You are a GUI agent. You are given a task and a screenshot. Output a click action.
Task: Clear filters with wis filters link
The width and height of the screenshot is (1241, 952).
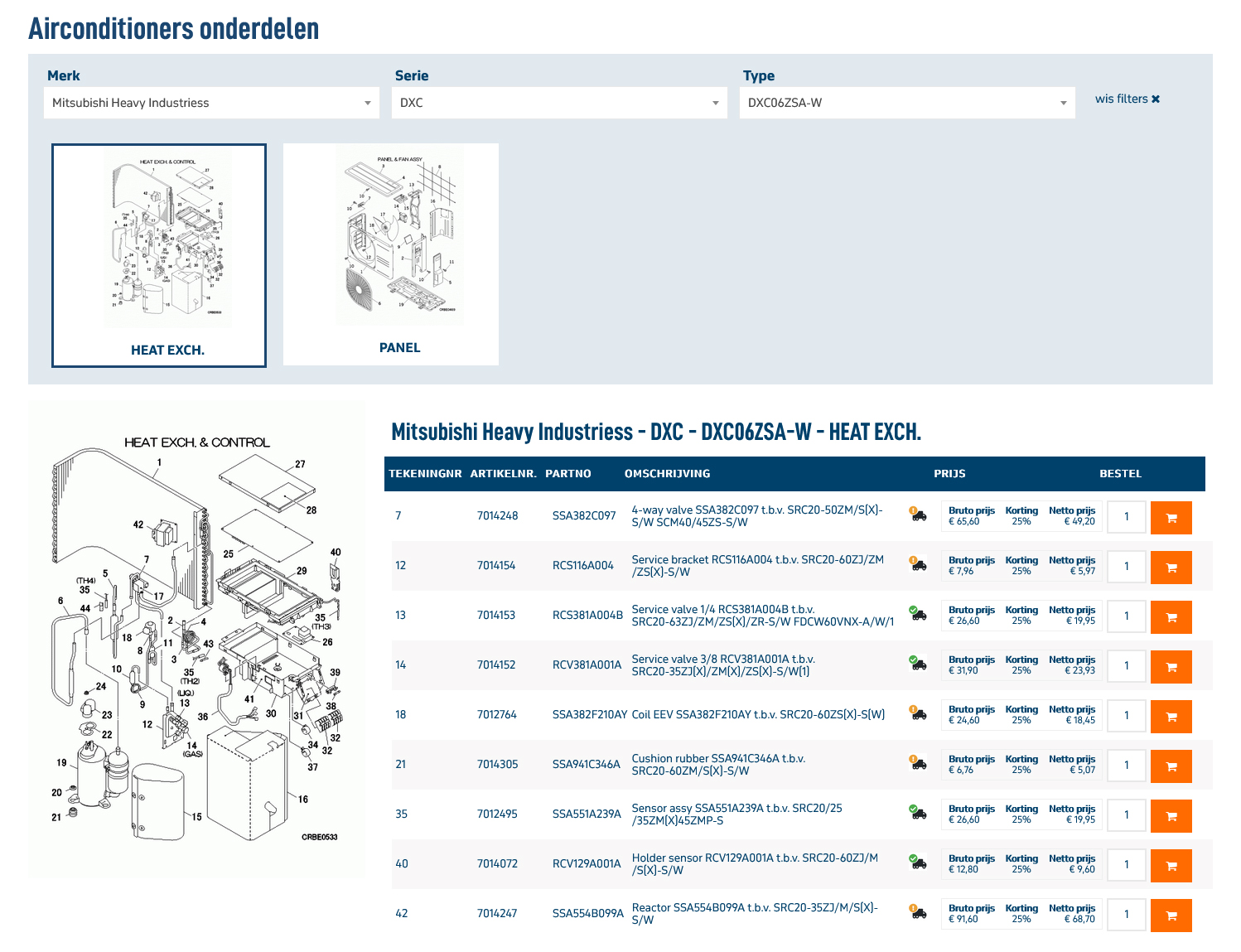[x=1127, y=99]
